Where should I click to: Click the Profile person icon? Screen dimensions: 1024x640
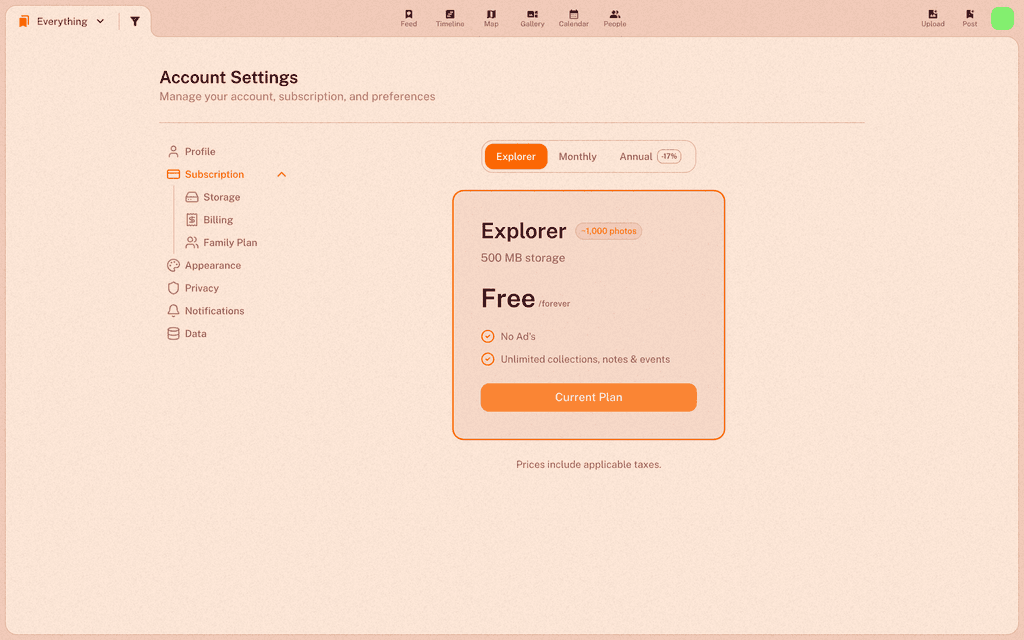click(x=173, y=152)
